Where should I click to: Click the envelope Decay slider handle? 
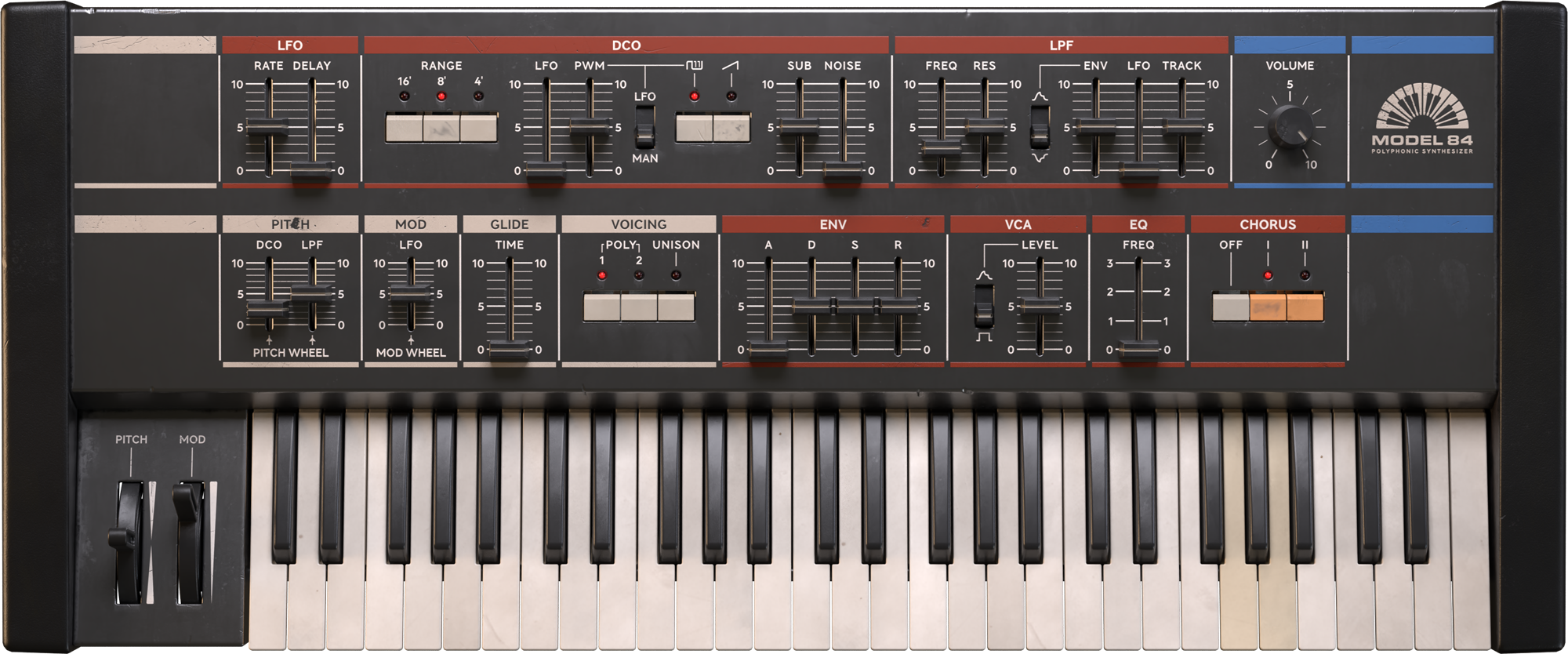point(811,307)
